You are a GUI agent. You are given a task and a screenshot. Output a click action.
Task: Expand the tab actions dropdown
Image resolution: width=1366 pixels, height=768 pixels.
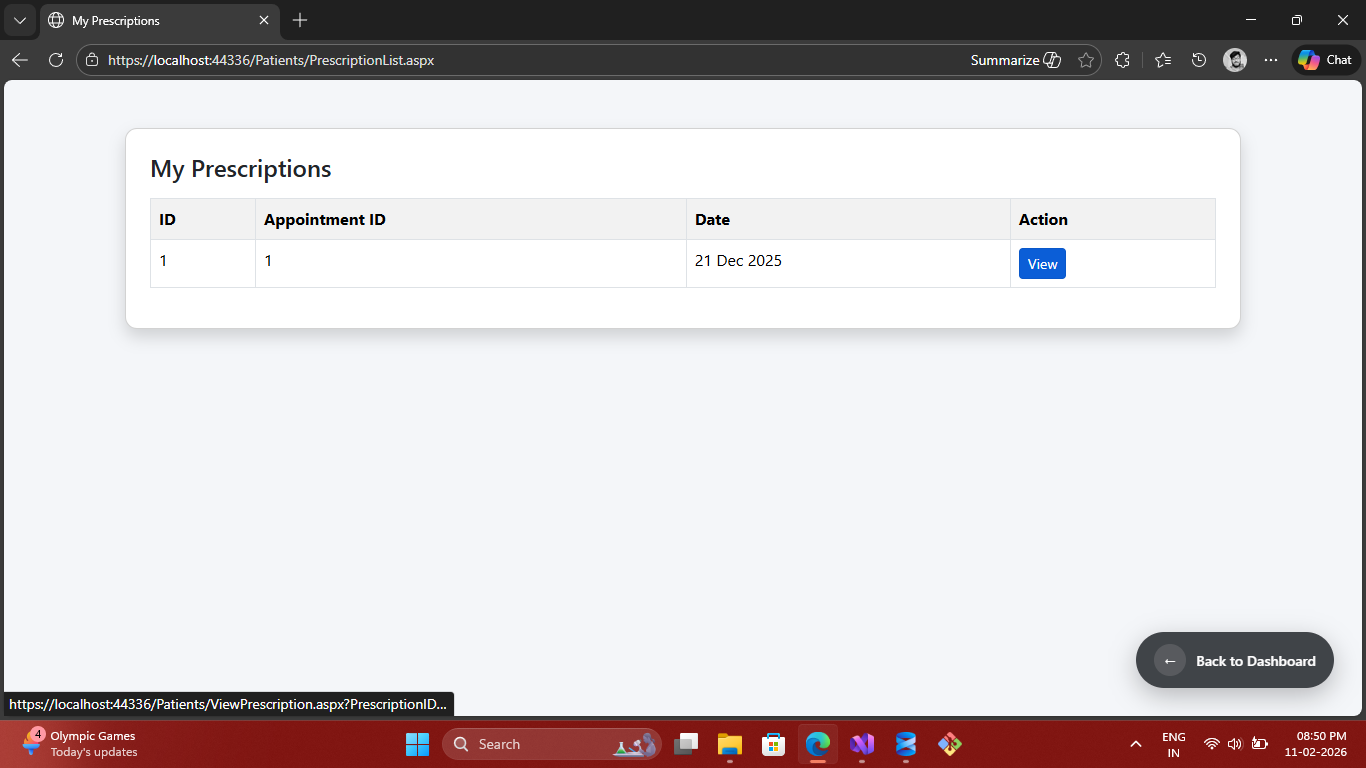coord(19,20)
